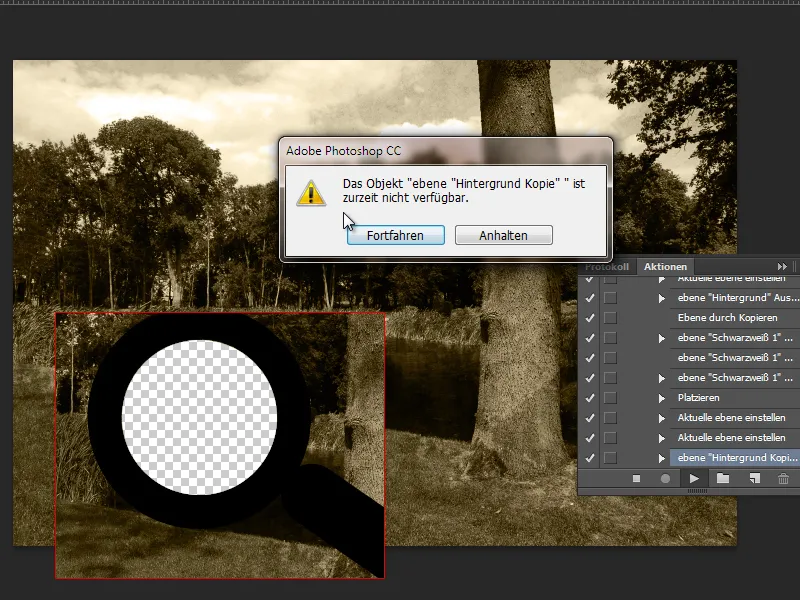The image size is (800, 600).
Task: Expand the ebene "Hintergrund" Aus... step
Action: (662, 298)
